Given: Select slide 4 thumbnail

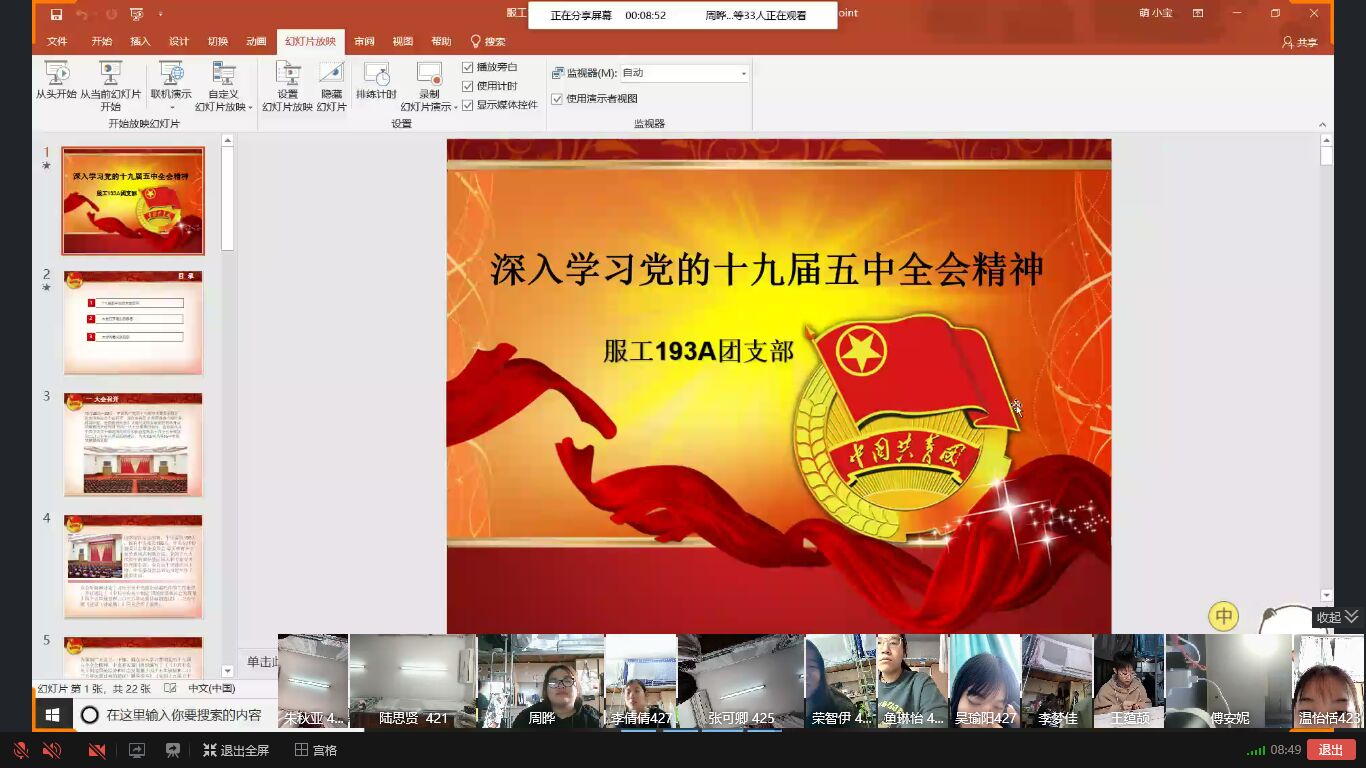Looking at the screenshot, I should [133, 566].
